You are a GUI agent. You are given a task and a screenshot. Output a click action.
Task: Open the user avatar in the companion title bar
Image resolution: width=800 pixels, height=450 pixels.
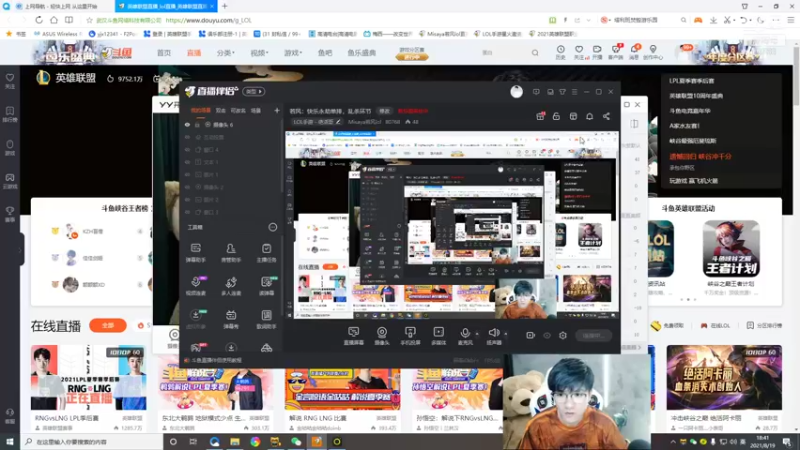pyautogui.click(x=516, y=92)
